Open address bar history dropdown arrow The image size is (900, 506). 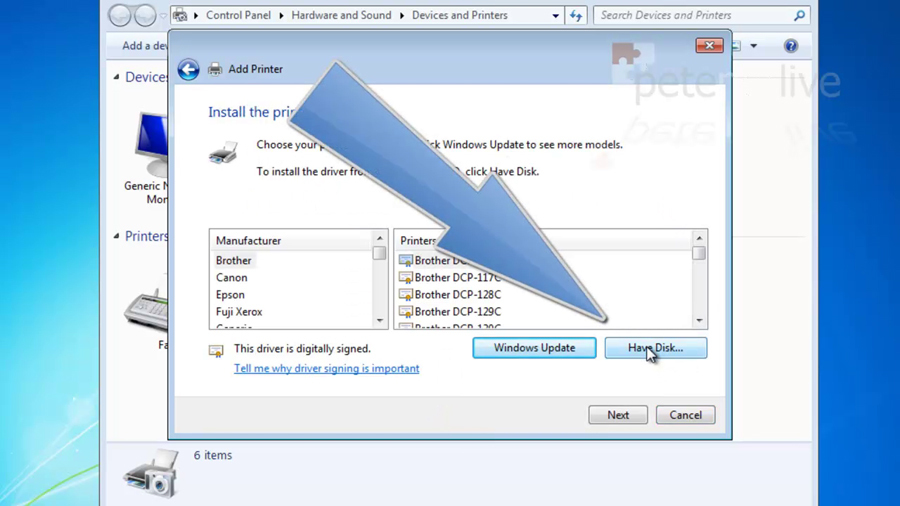click(556, 15)
